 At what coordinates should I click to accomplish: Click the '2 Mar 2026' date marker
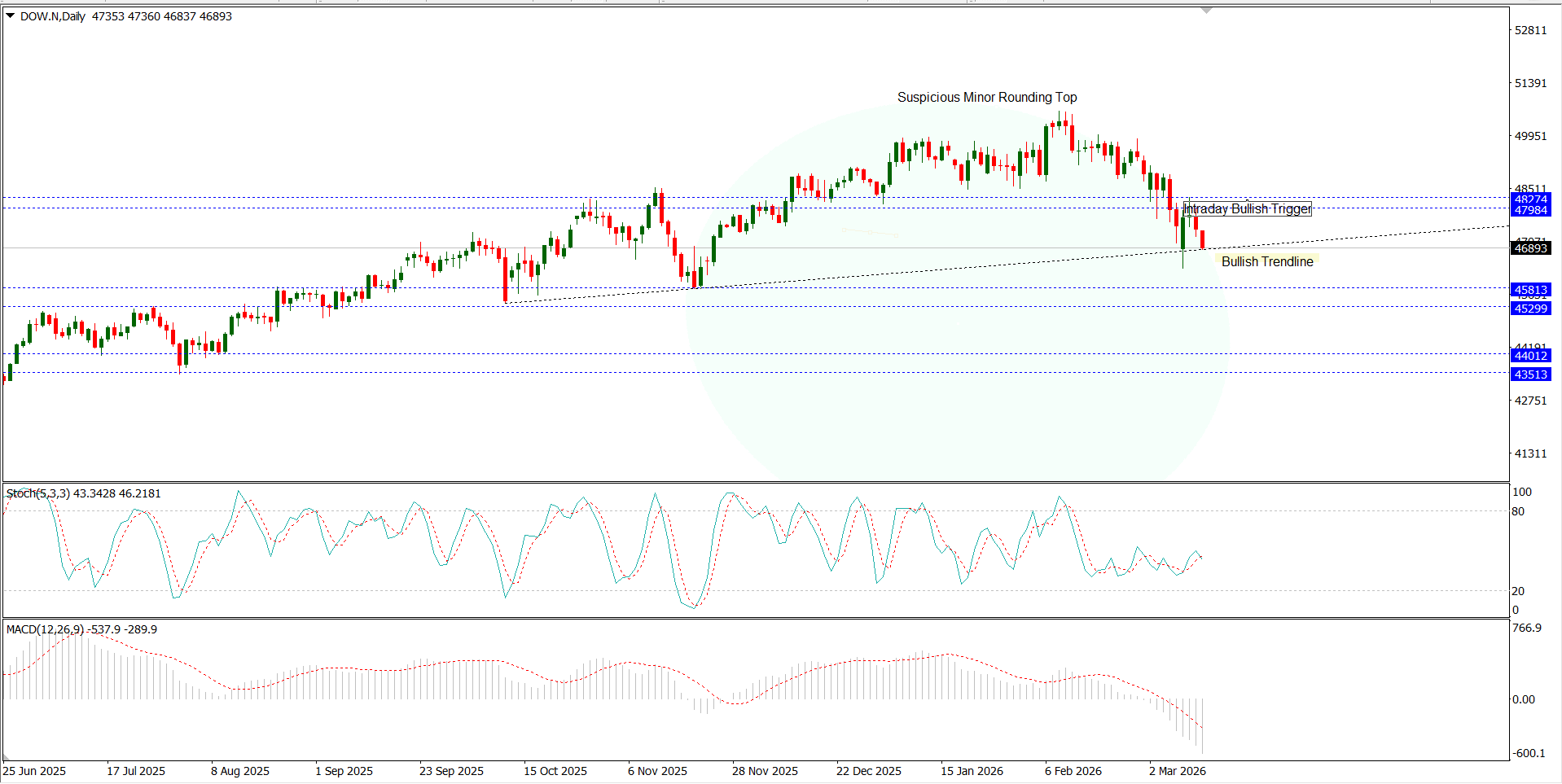tap(1177, 771)
